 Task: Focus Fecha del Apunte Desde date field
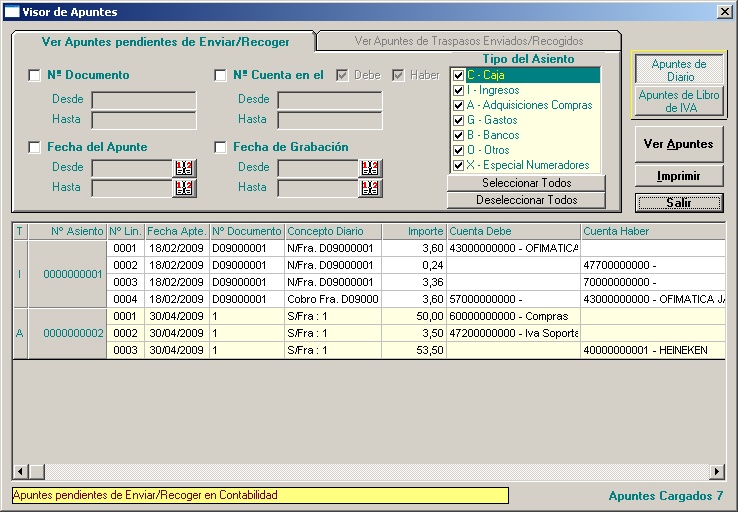(132, 168)
